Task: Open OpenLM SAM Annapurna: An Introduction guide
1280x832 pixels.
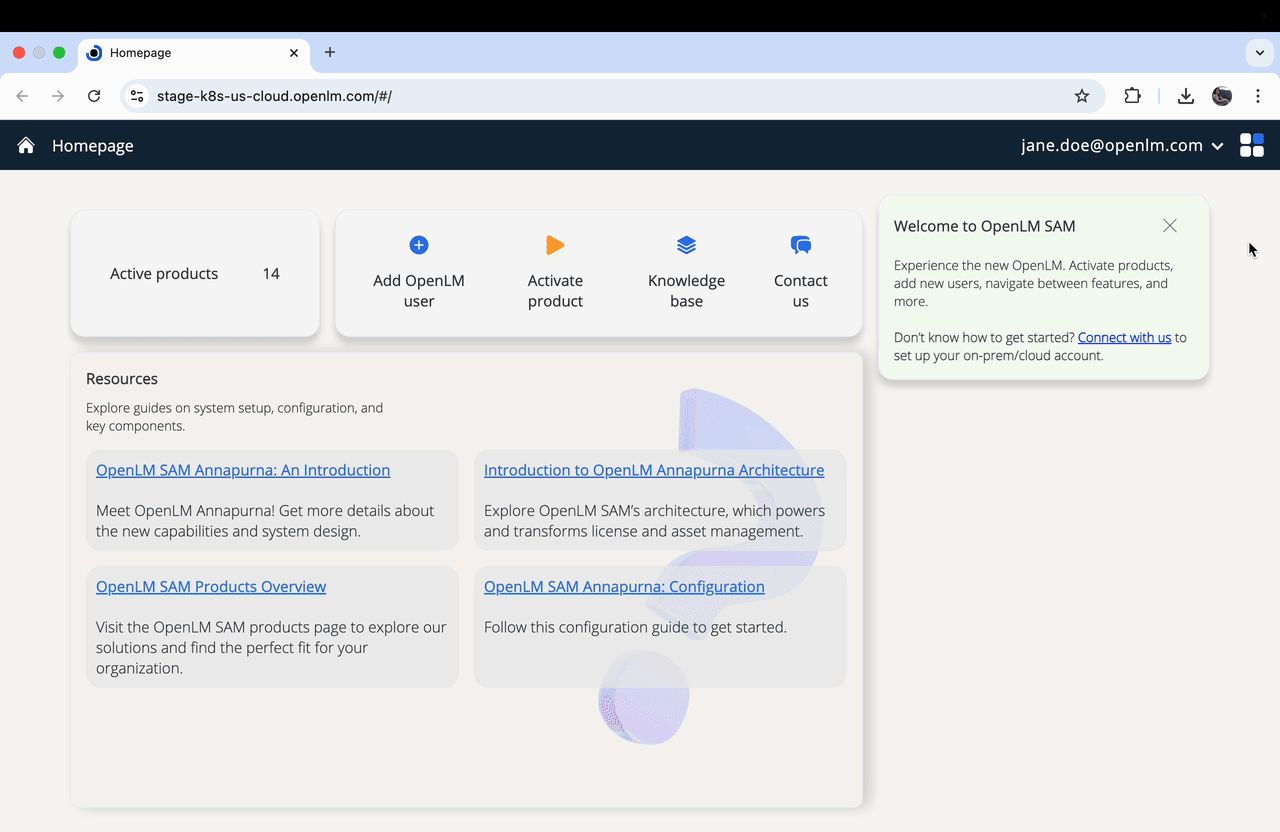Action: [x=242, y=469]
